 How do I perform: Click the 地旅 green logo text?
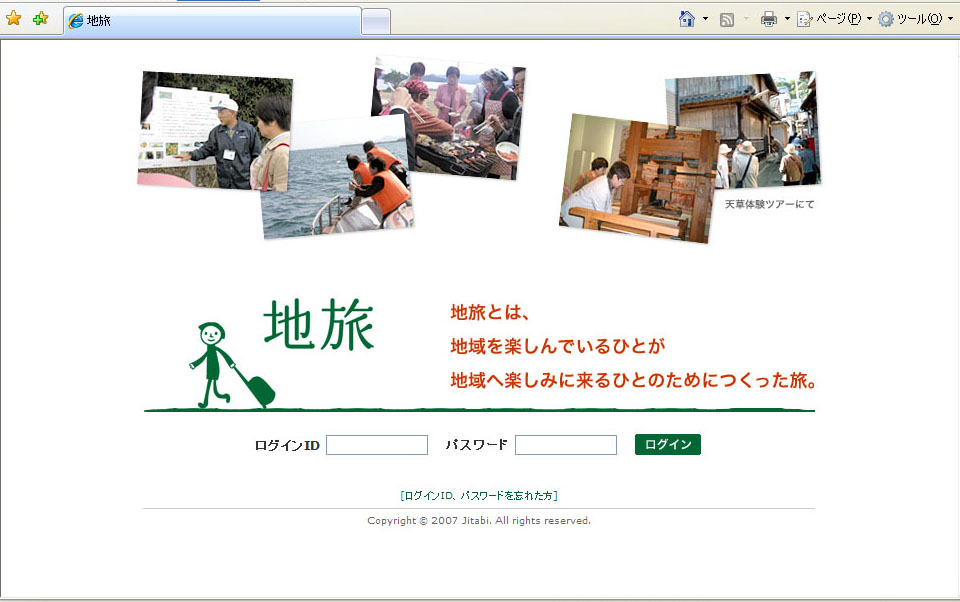pyautogui.click(x=319, y=325)
